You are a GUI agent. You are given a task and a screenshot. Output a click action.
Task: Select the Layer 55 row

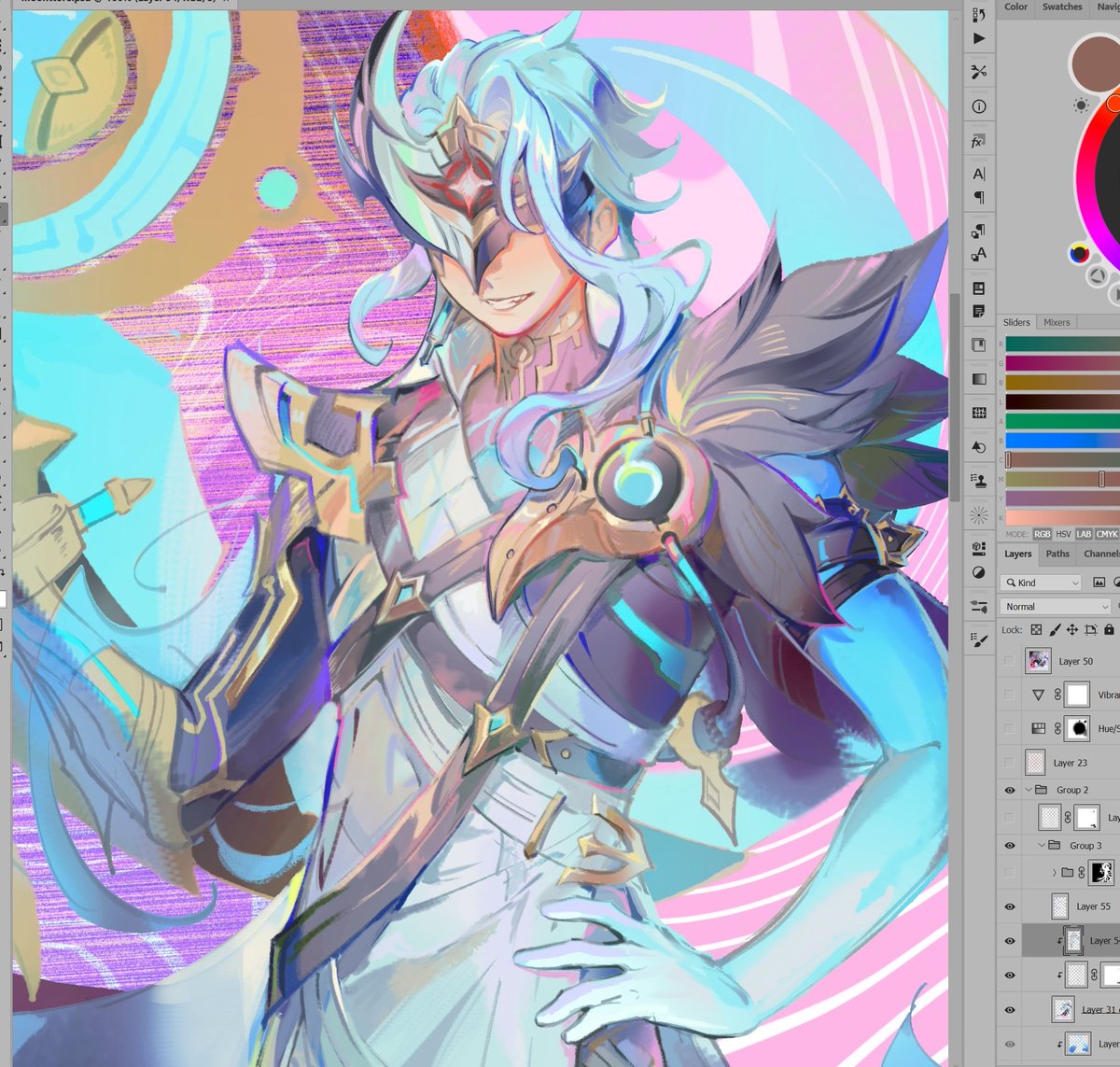pyautogui.click(x=1058, y=906)
